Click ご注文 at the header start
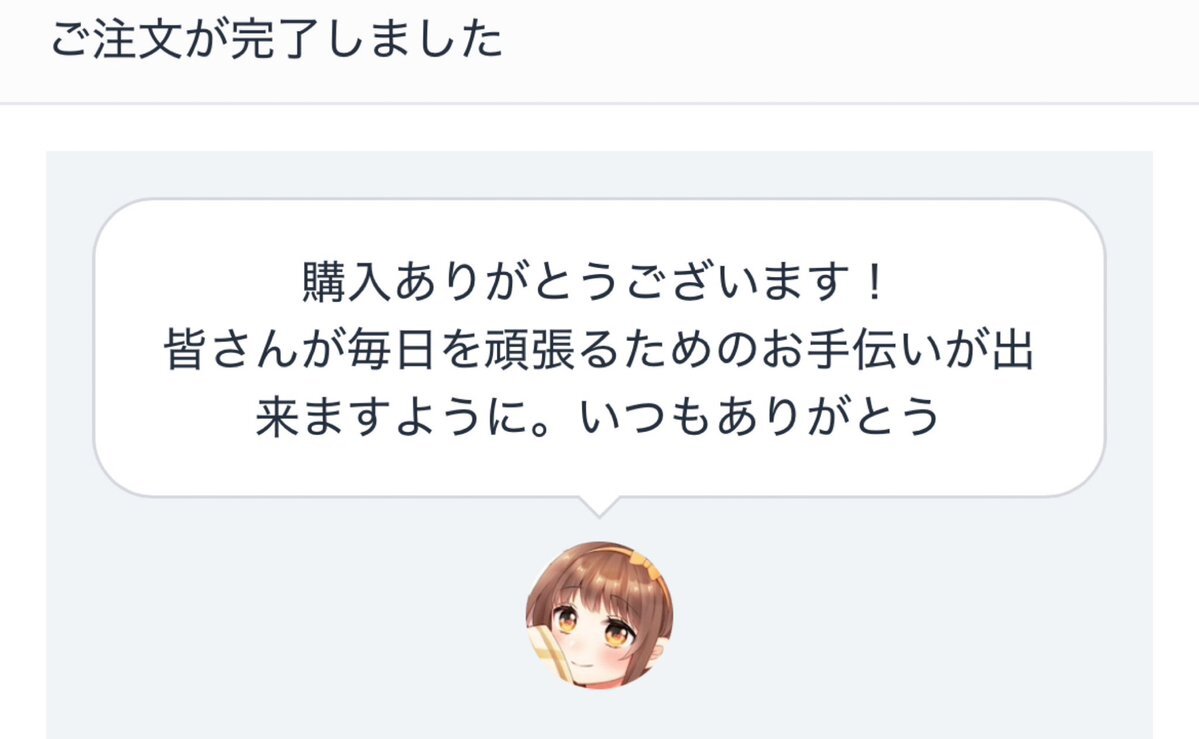The width and height of the screenshot is (1199, 739). coord(117,39)
